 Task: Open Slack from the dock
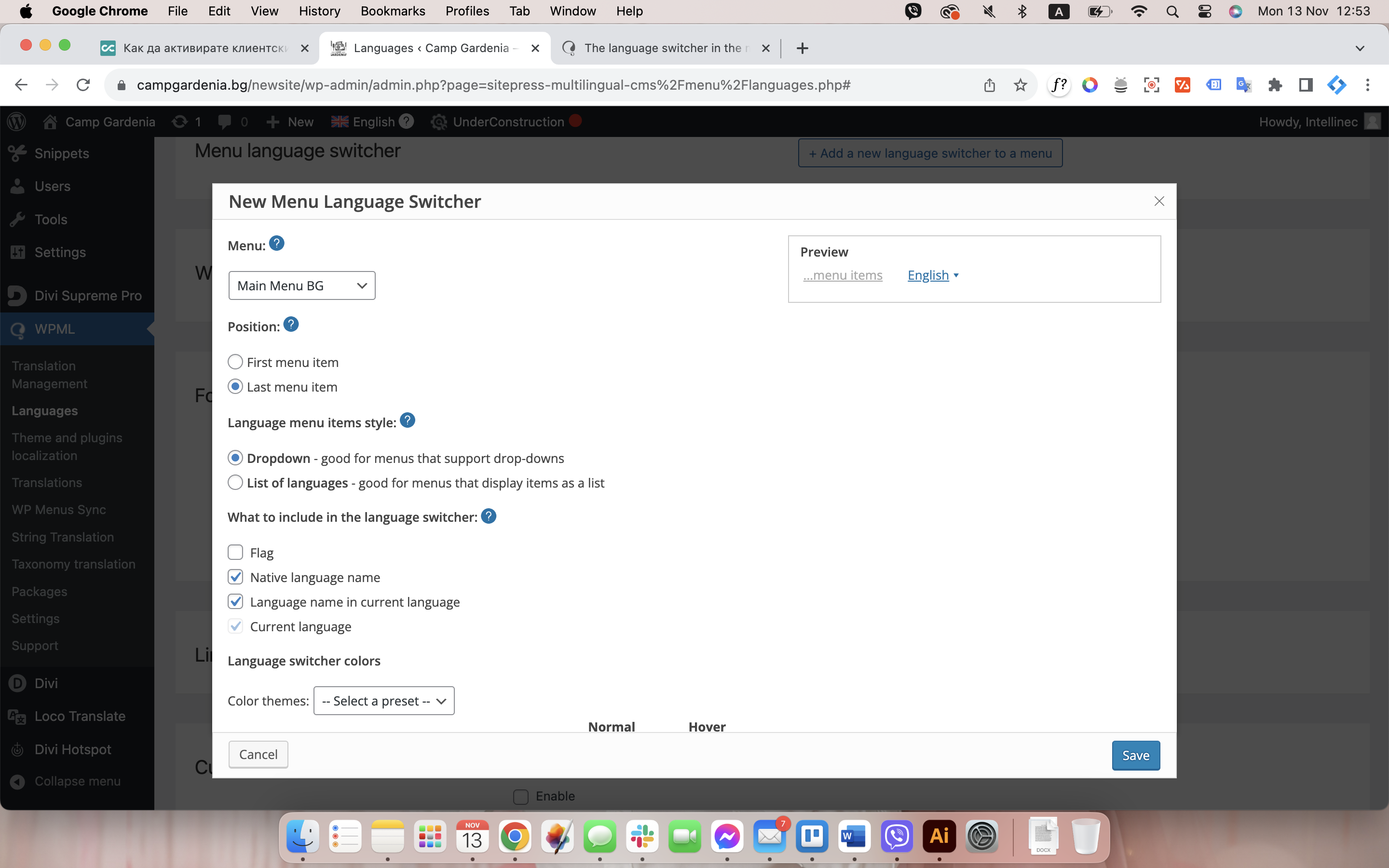tap(642, 837)
